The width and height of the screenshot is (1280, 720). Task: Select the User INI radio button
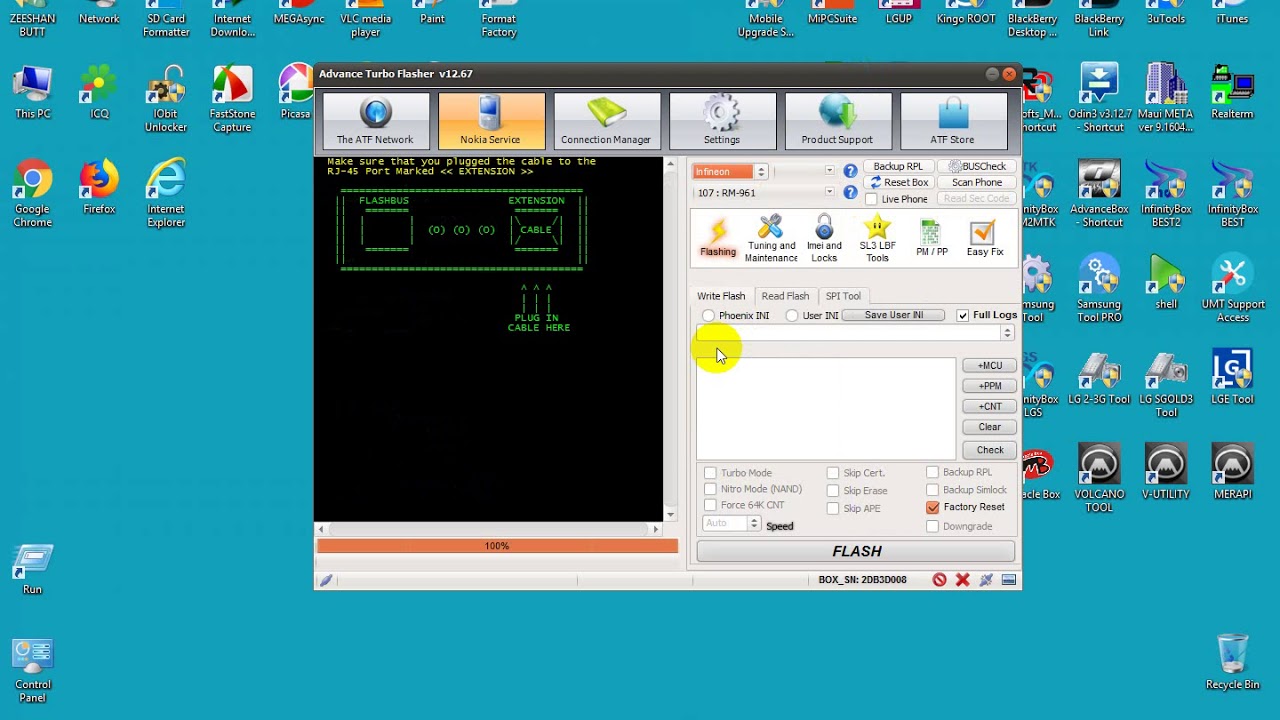[x=792, y=316]
